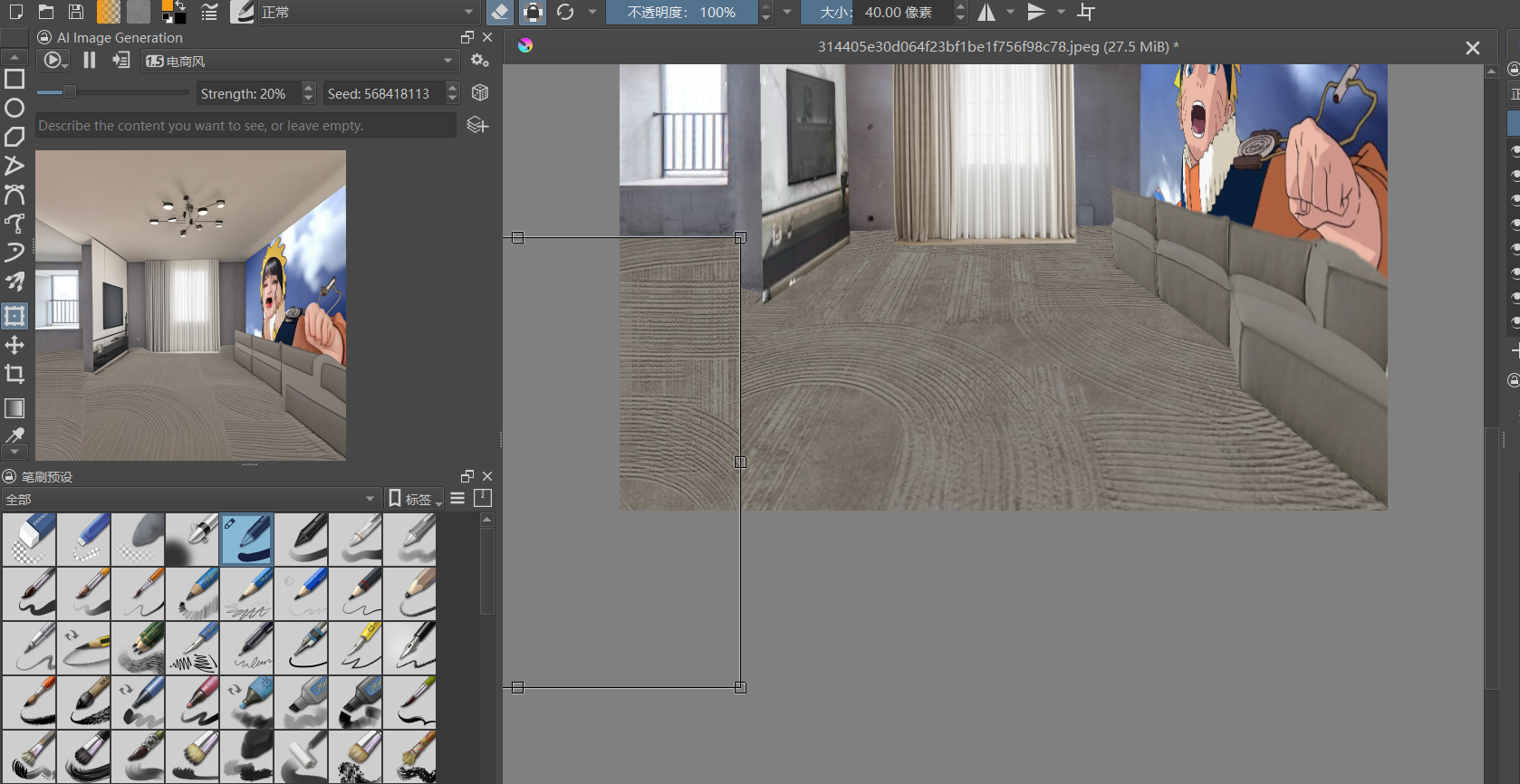Screen dimensions: 1520x784
Task: Open AI Image Generation settings gears
Action: [x=480, y=61]
